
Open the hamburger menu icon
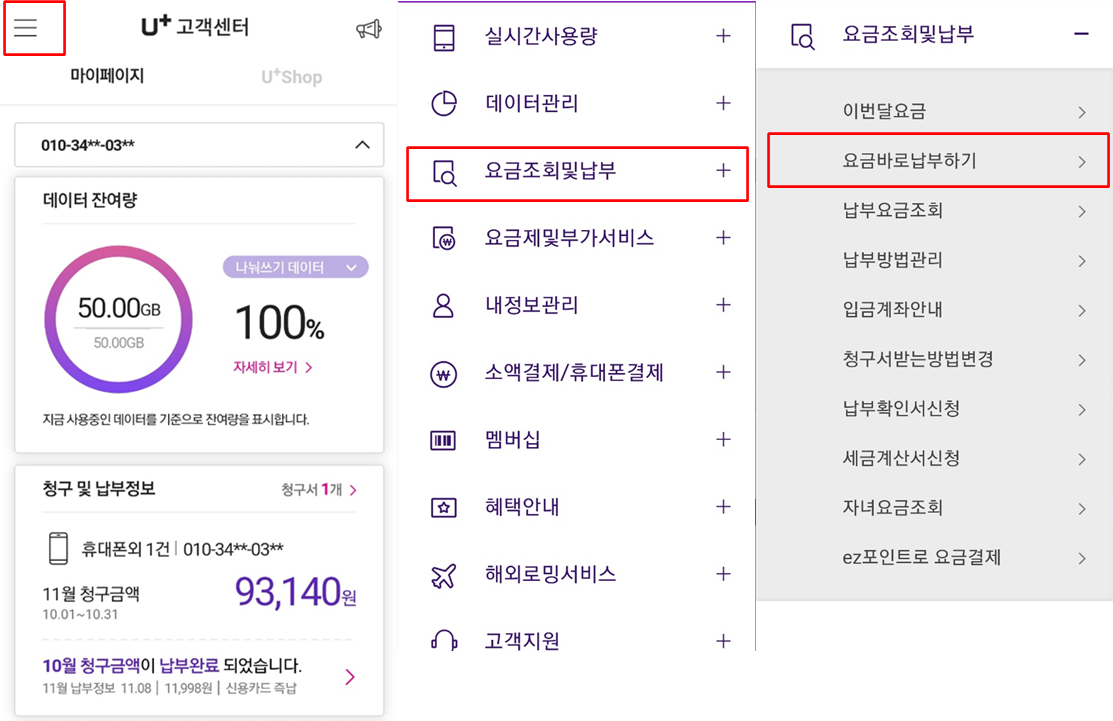point(26,28)
